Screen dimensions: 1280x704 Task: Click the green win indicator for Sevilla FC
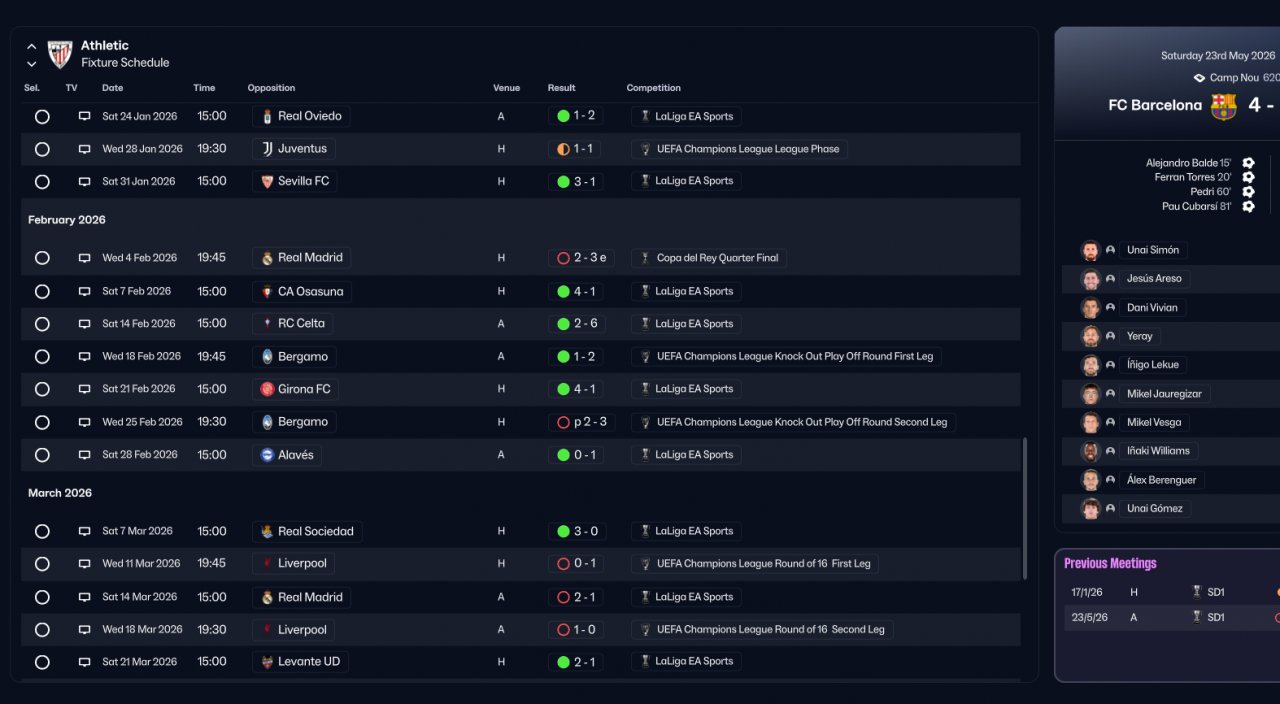[563, 182]
